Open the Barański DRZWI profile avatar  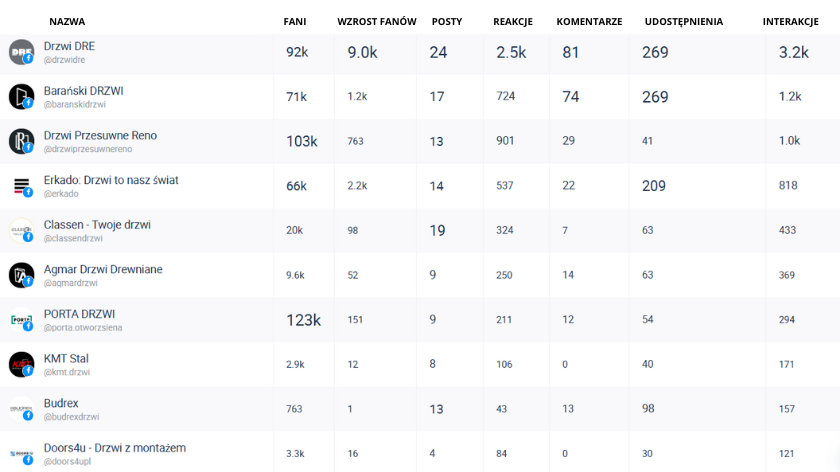click(x=21, y=97)
